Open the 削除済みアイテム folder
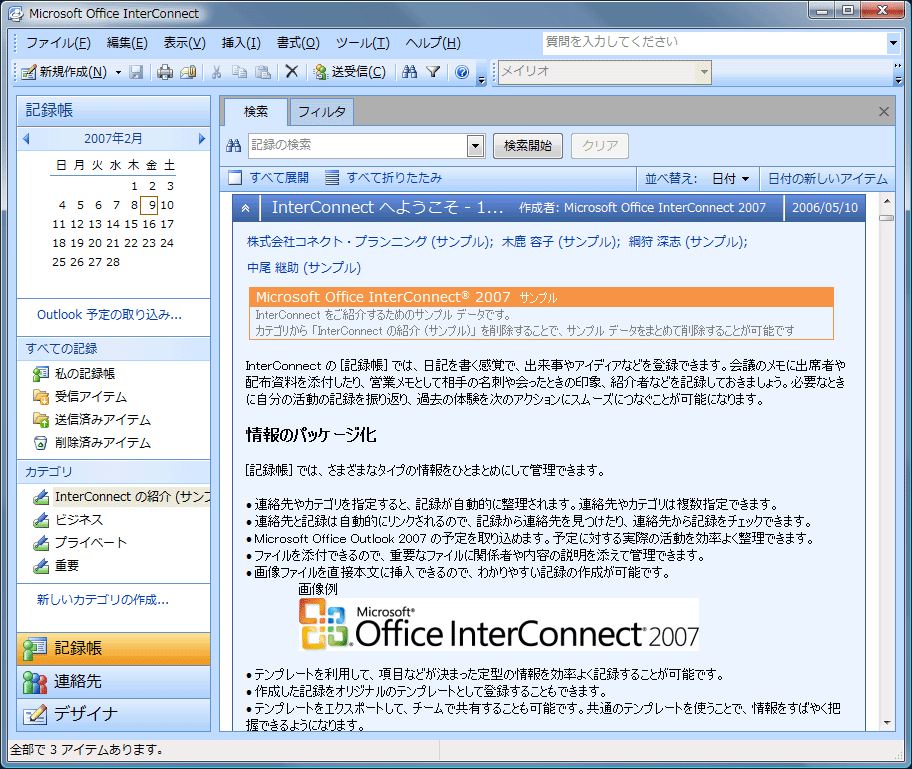This screenshot has height=769, width=912. 92,443
